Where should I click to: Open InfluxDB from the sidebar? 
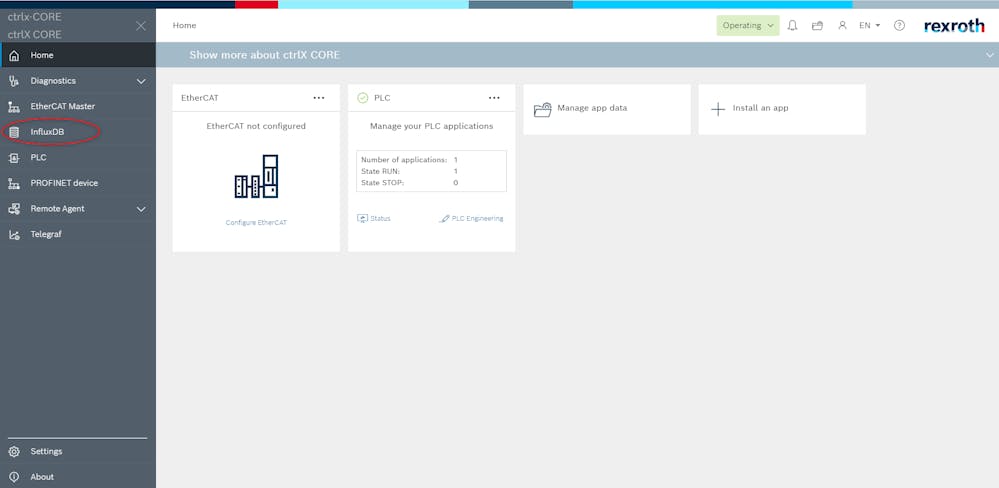tap(78, 132)
